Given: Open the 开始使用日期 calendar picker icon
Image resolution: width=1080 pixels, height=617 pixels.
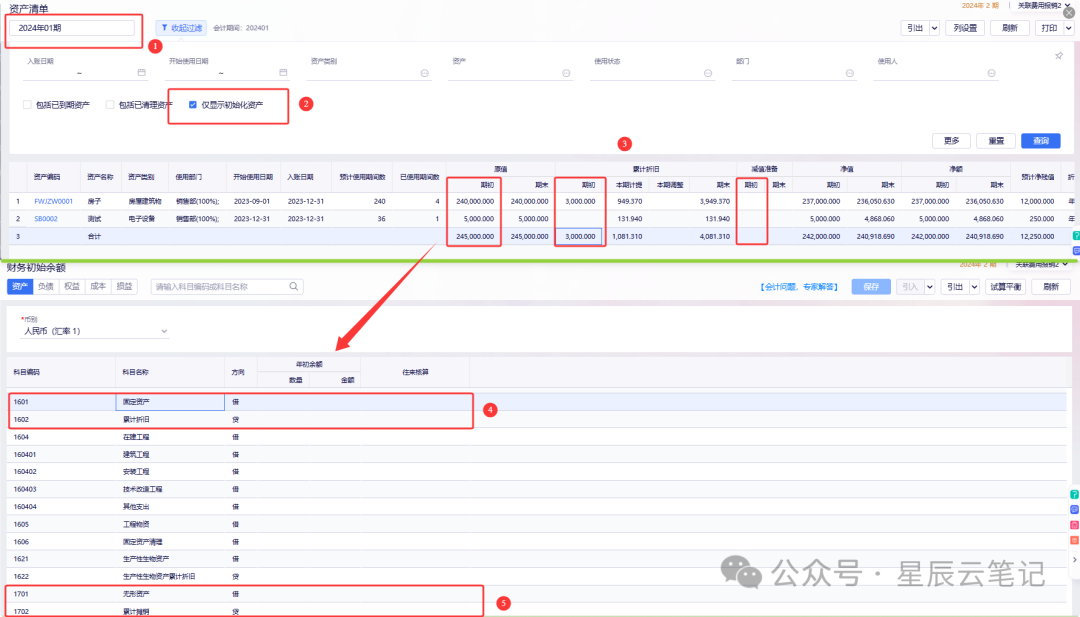Looking at the screenshot, I should [283, 72].
